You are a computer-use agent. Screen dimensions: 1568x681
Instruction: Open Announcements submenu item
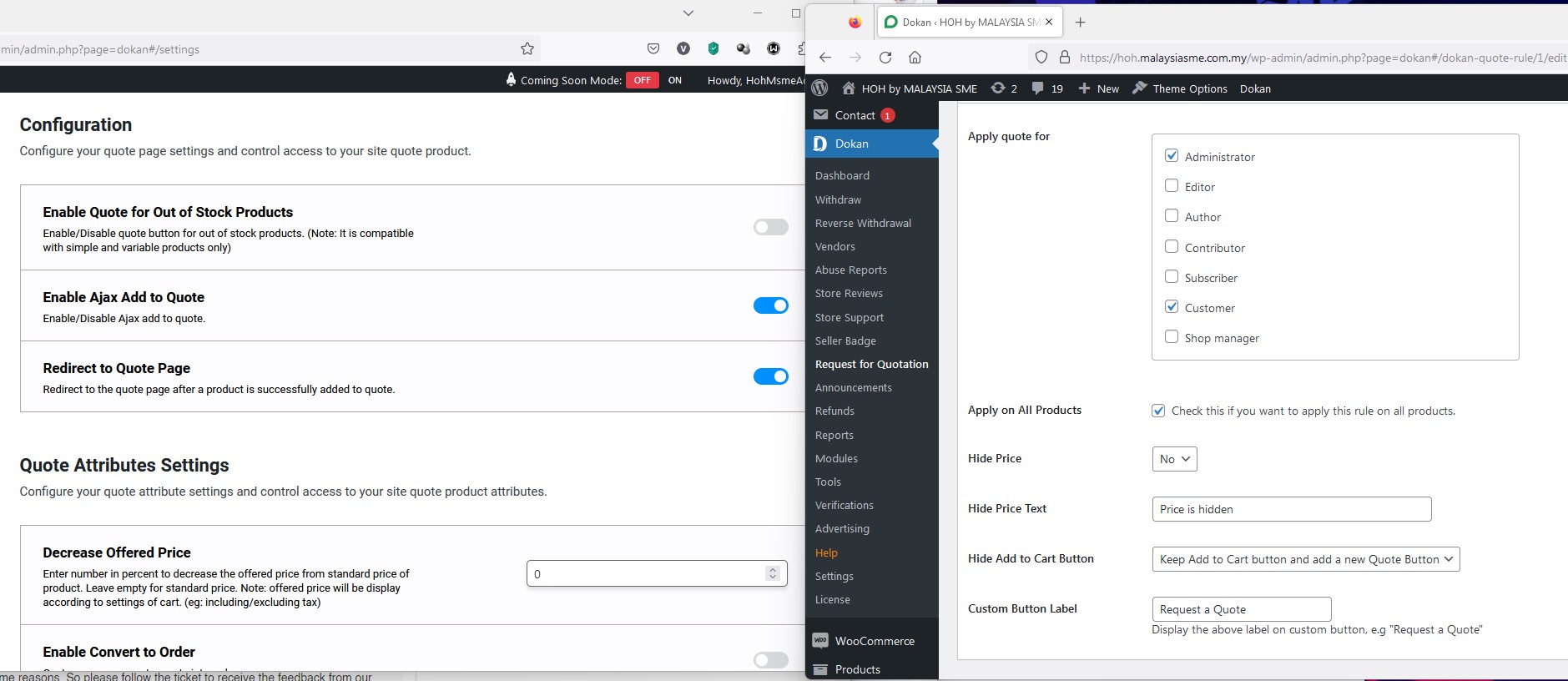(x=854, y=387)
